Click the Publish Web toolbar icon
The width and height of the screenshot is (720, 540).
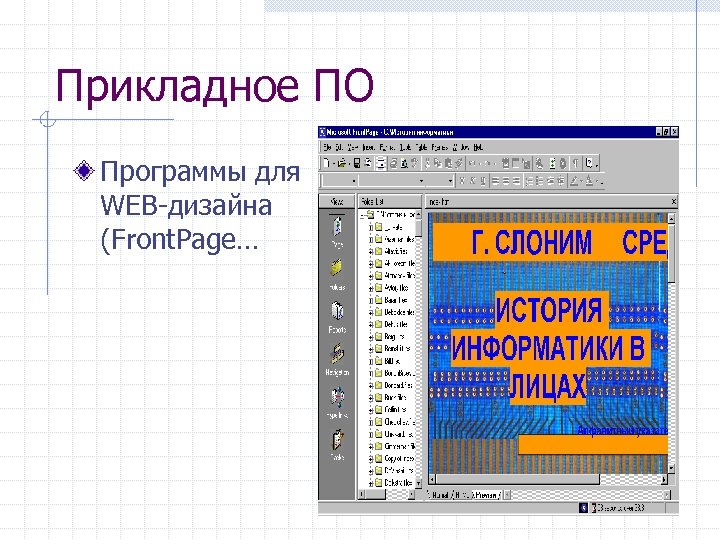(368, 163)
